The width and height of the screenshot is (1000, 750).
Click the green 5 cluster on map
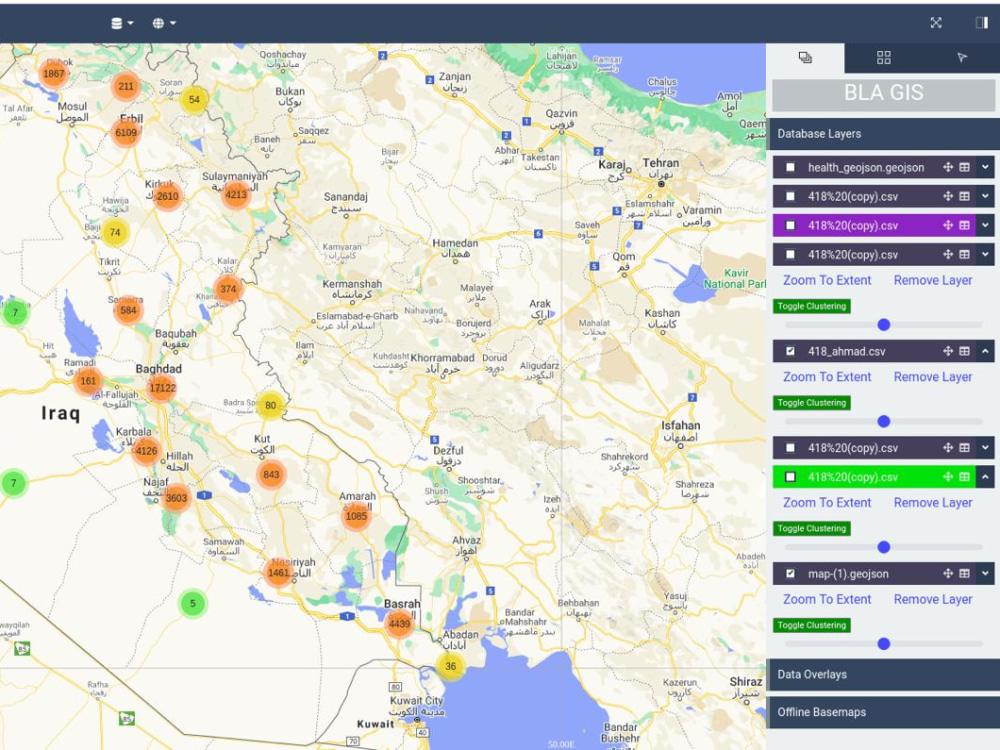193,603
